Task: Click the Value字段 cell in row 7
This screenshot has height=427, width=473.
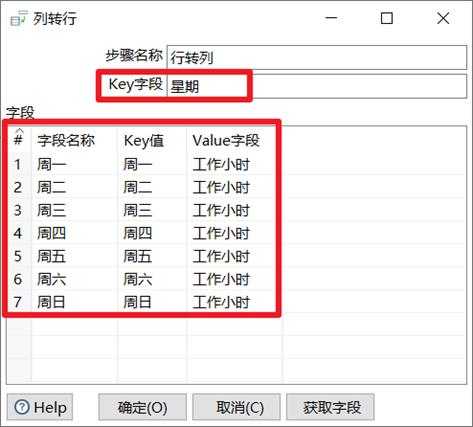Action: click(234, 302)
